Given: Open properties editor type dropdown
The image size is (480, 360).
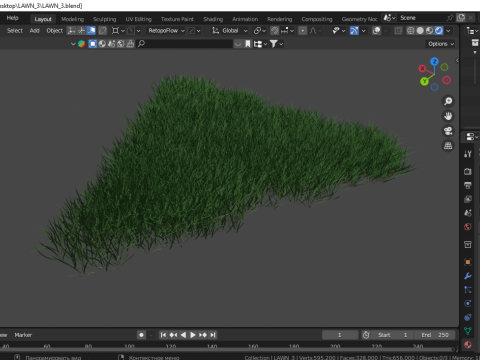Looking at the screenshot, I should click(x=472, y=137).
